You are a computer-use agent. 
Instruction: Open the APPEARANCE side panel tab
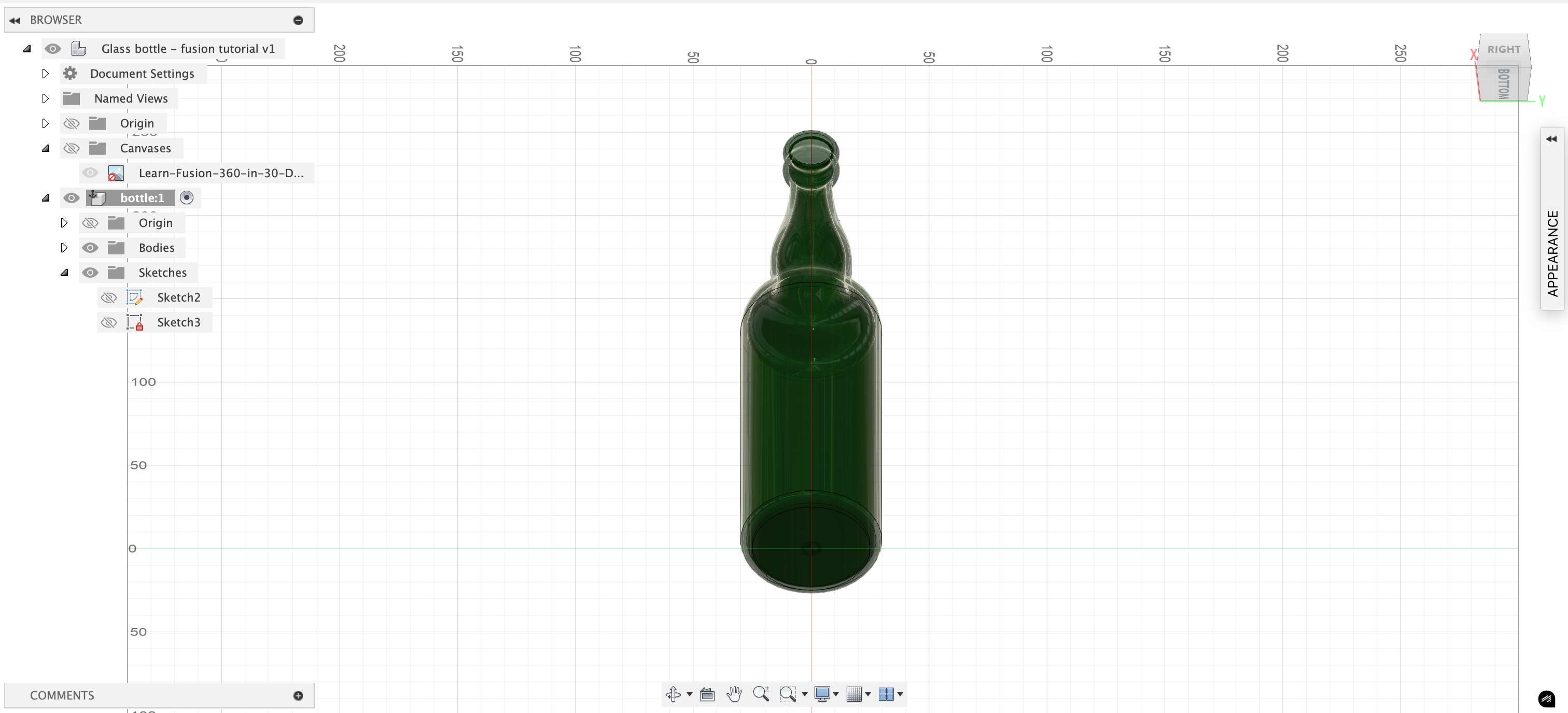tap(1552, 252)
